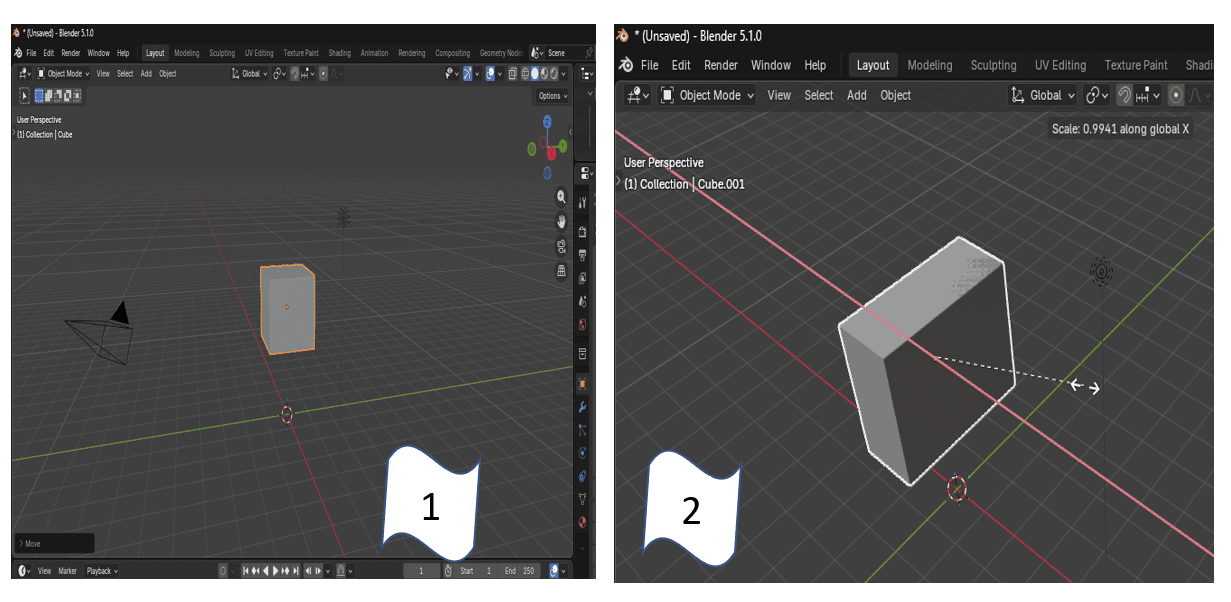Screen dimensions: 1231x602
Task: Open the Material properties tab with red sphere icon
Action: click(583, 522)
